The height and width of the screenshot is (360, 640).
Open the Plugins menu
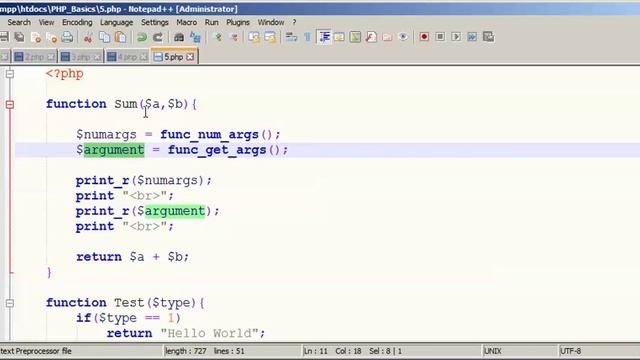click(238, 22)
